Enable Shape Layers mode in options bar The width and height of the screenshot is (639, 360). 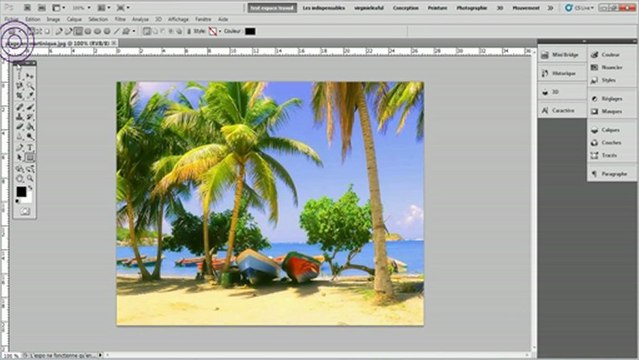coord(30,31)
